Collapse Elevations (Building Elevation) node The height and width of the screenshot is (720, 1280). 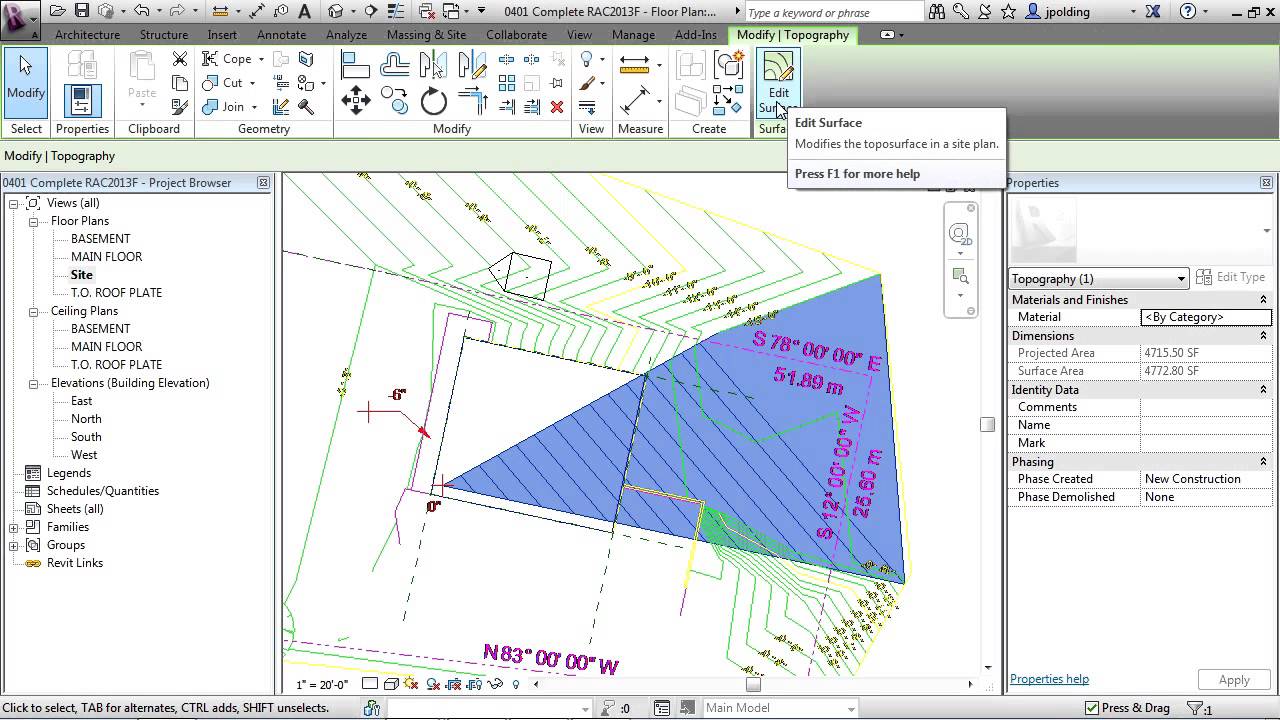[33, 383]
